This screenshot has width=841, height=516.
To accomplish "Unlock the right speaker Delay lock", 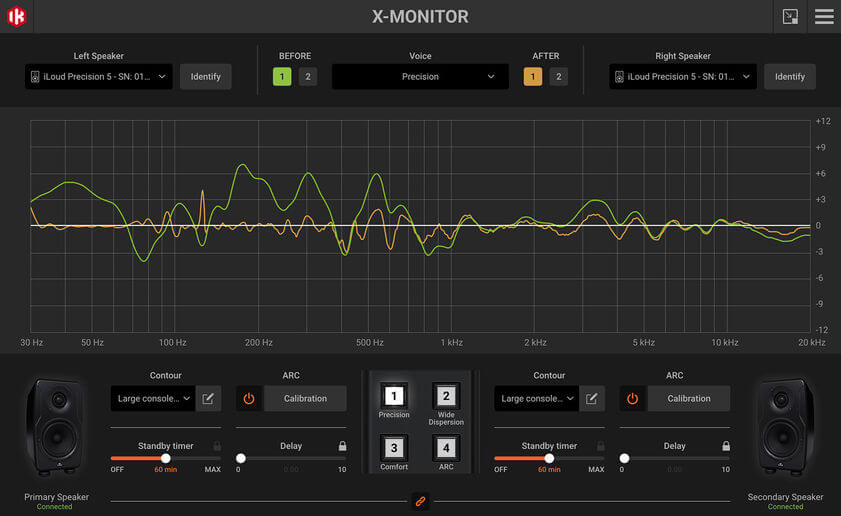I will coord(726,446).
